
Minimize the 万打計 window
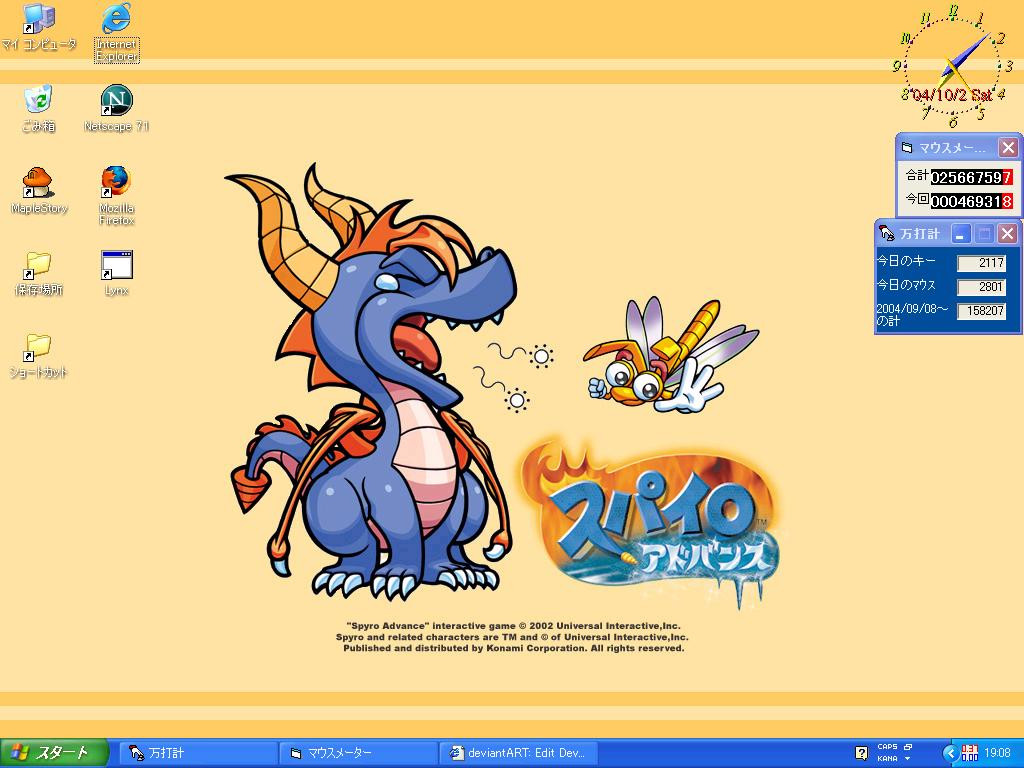pos(960,233)
